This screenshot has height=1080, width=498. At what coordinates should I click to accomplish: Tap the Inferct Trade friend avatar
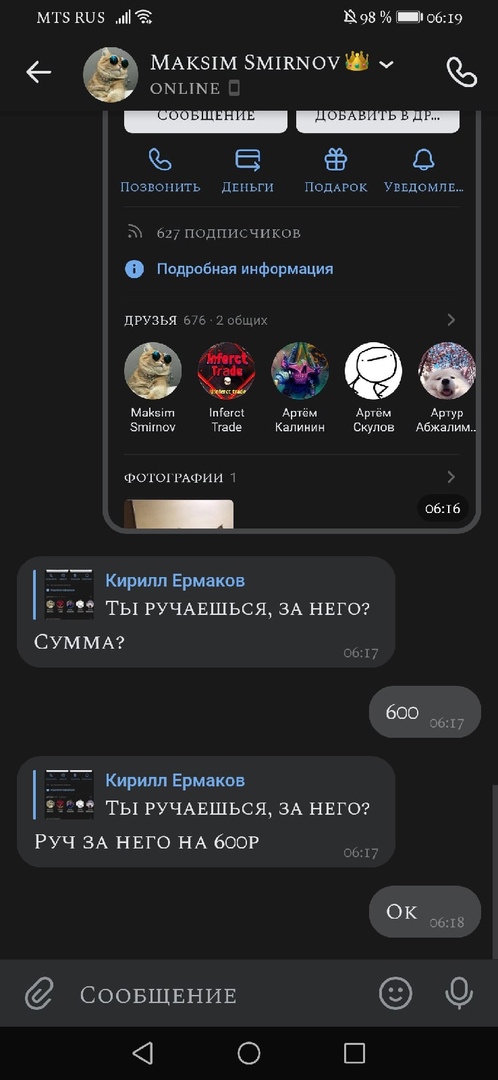pyautogui.click(x=227, y=371)
